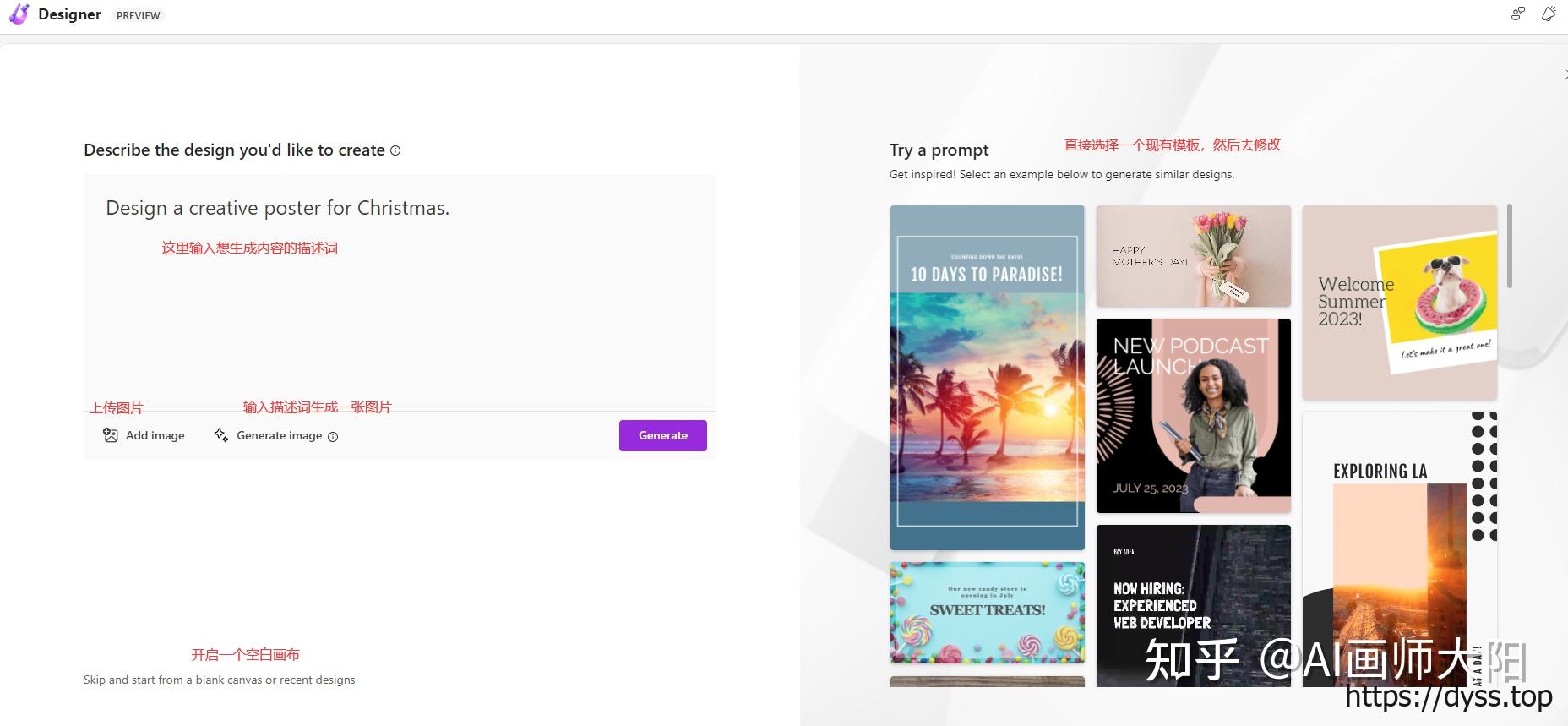
Task: Select the Sweet Treats candy template
Action: 987,613
